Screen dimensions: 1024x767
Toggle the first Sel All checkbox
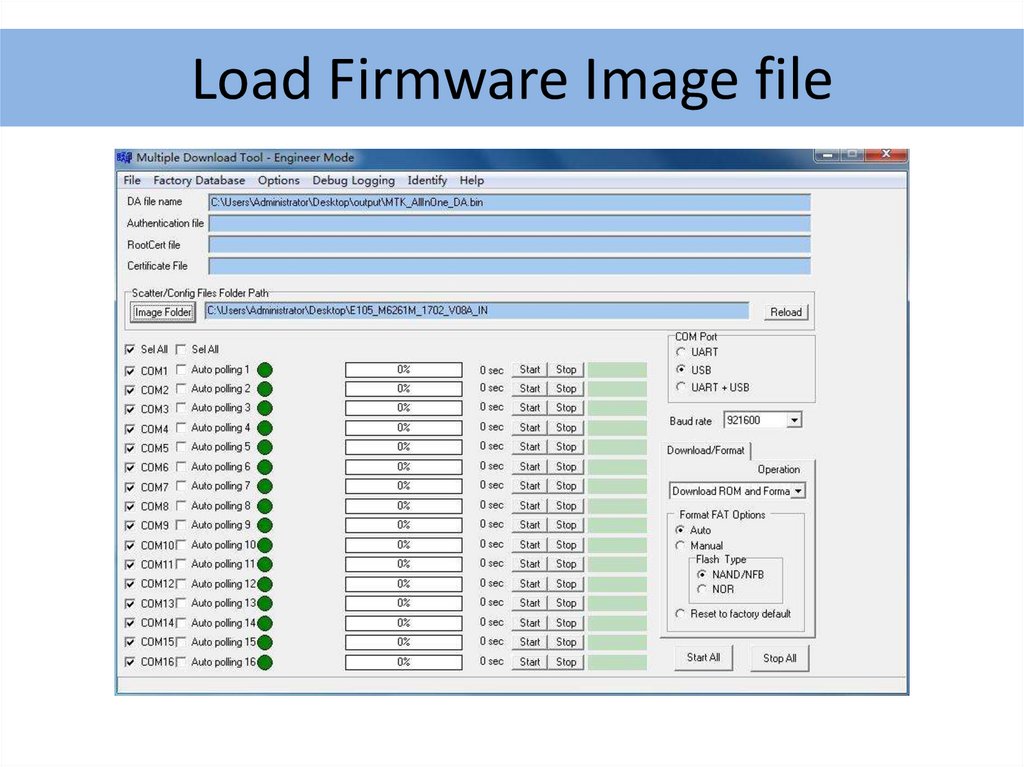tap(129, 350)
